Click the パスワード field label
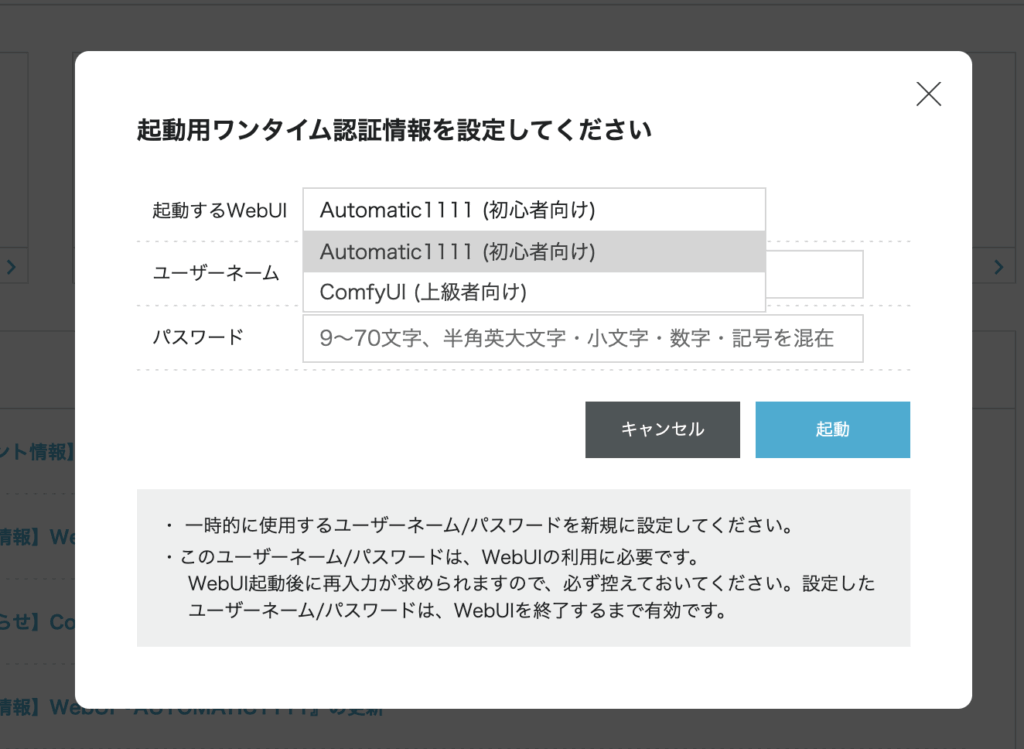This screenshot has width=1024, height=749. 198,337
